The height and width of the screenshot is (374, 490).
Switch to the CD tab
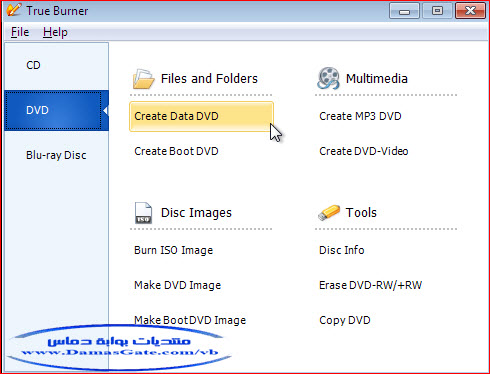click(x=57, y=65)
